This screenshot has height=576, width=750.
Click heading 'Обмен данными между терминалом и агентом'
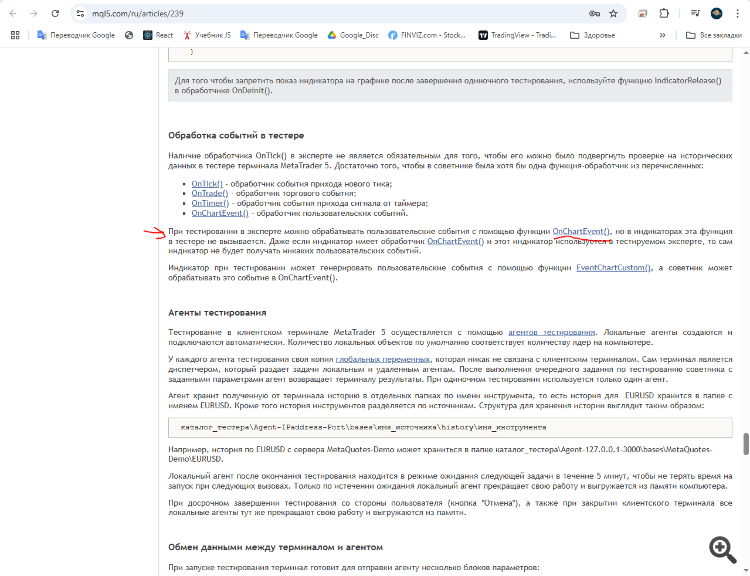point(276,547)
